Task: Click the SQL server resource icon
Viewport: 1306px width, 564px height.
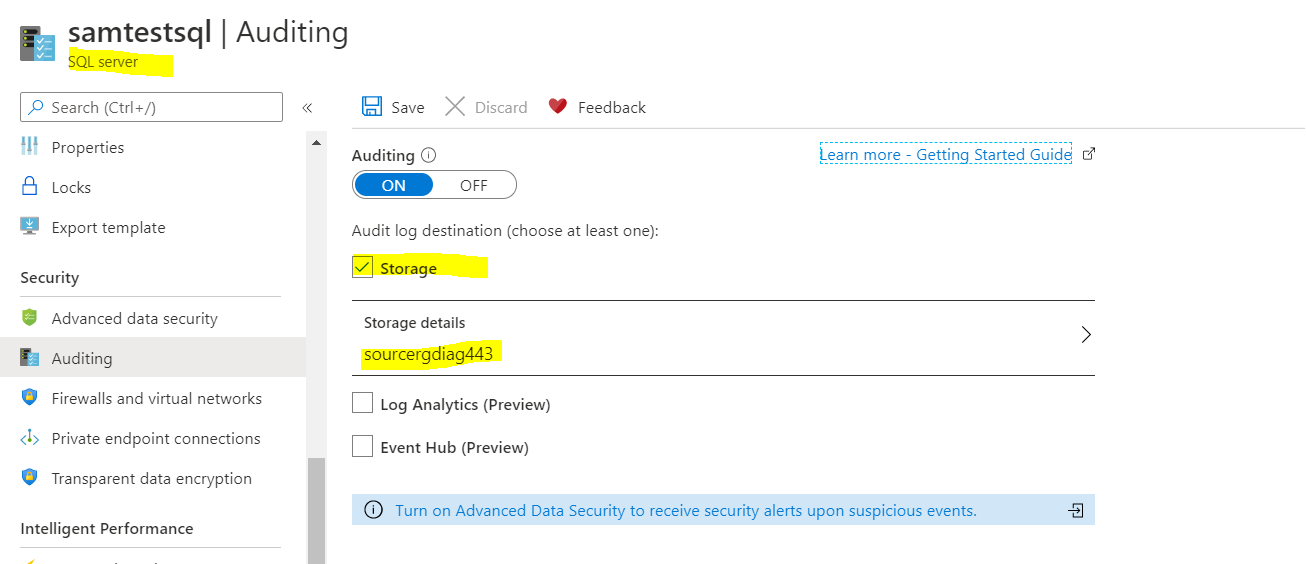Action: tap(37, 46)
